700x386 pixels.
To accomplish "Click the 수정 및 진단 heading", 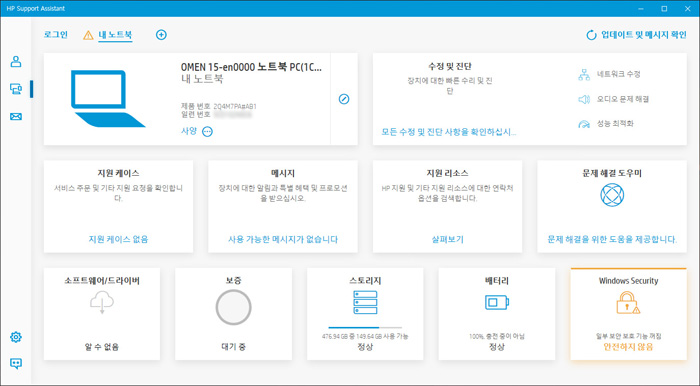I will click(450, 66).
